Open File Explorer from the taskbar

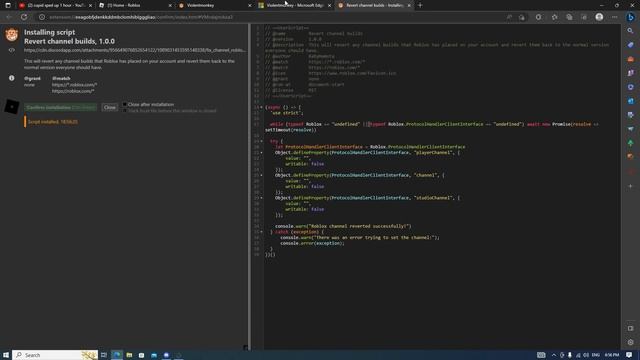(x=129, y=355)
